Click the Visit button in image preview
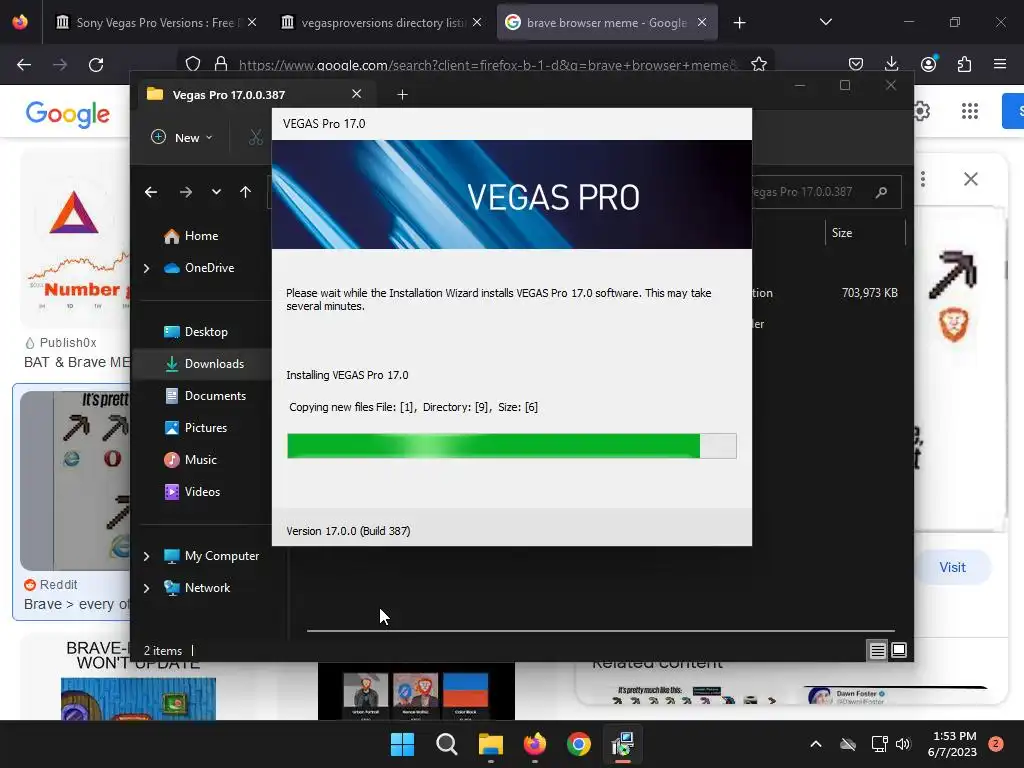 point(952,567)
